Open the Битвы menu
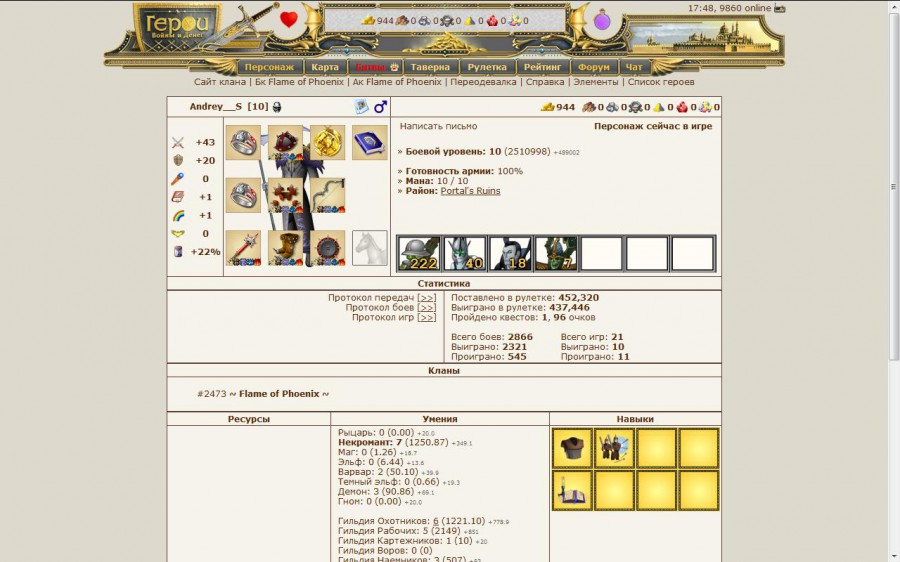Screen dimensions: 900x562 [x=376, y=67]
